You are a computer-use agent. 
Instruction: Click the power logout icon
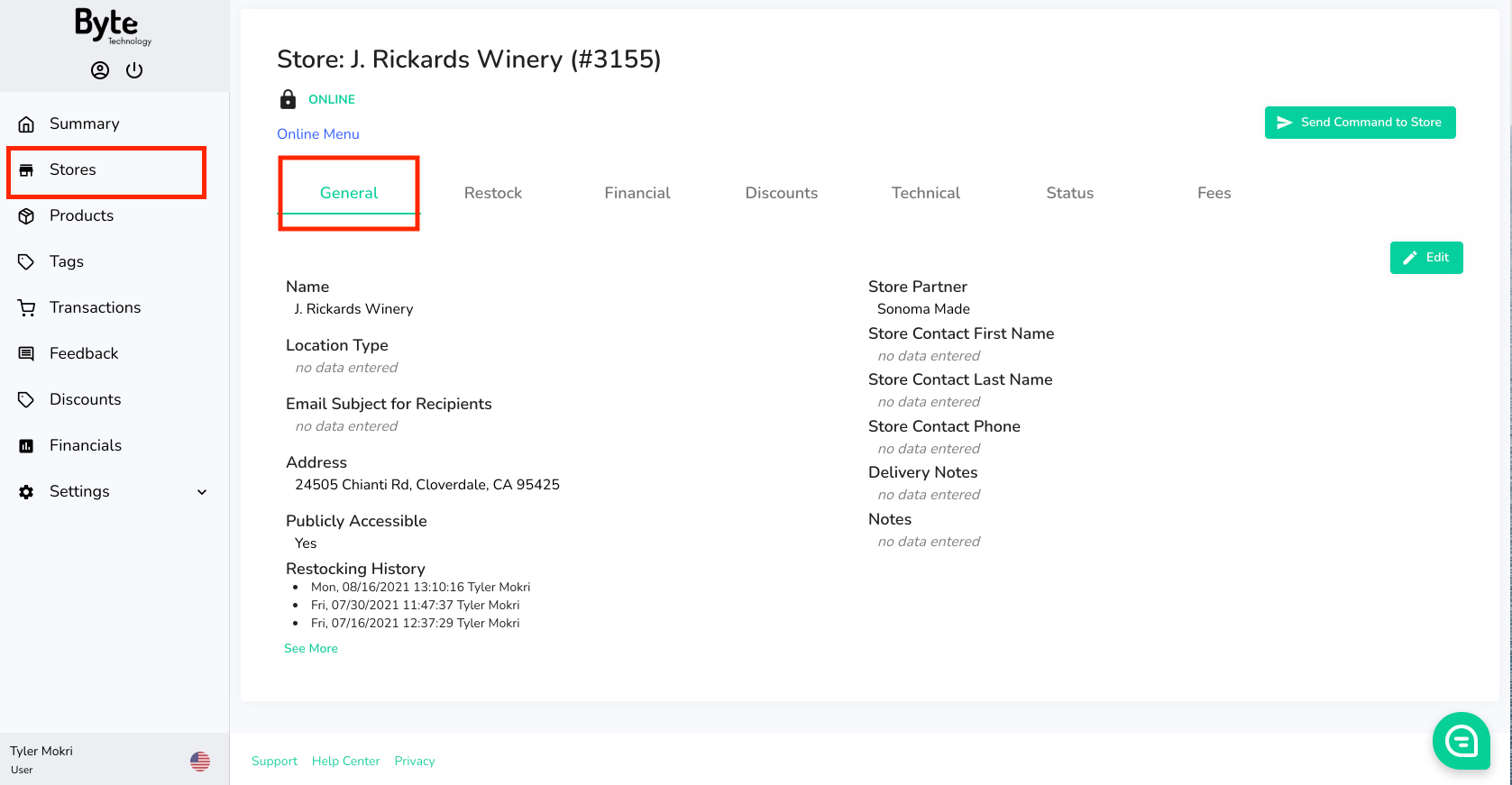coord(134,70)
